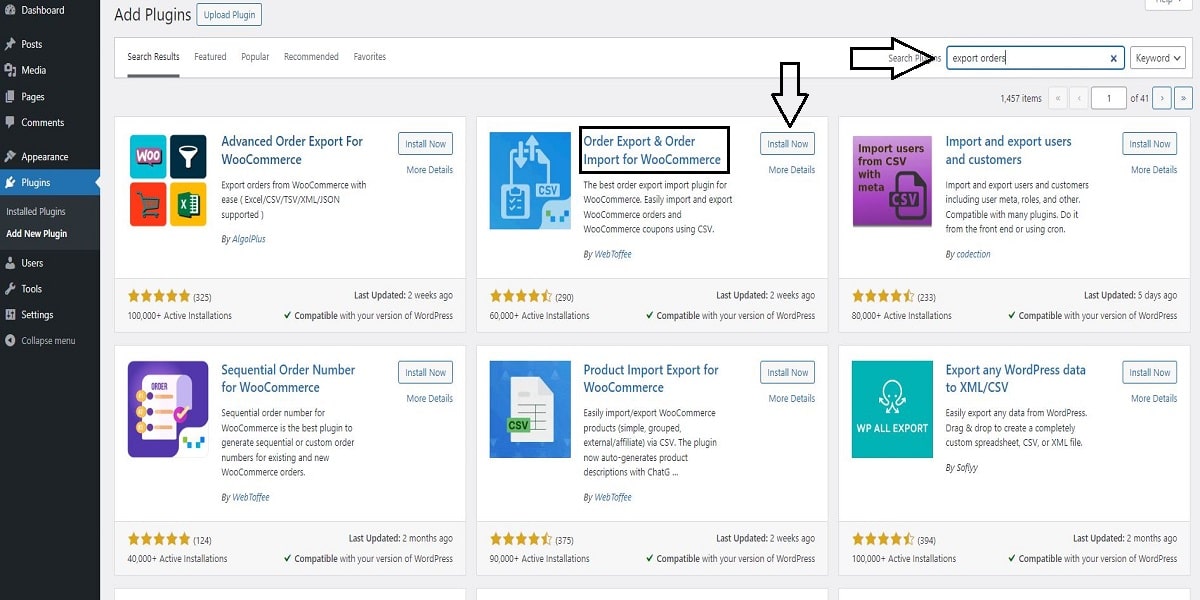Open Advanced Order Export For WooCommerce title
The height and width of the screenshot is (600, 1200).
292,150
